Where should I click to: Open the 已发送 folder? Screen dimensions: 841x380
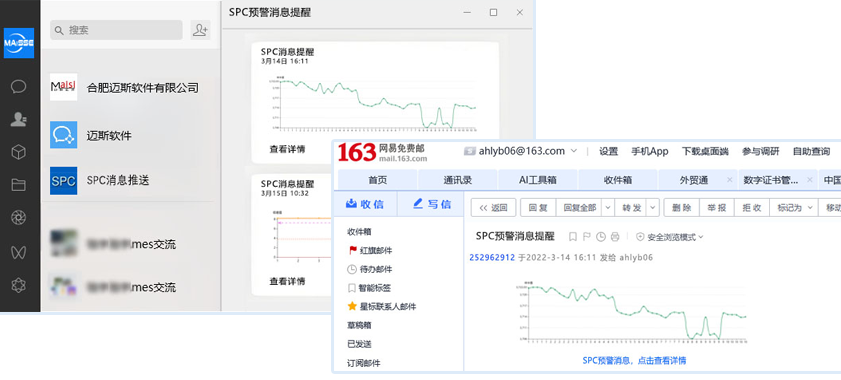(x=359, y=344)
